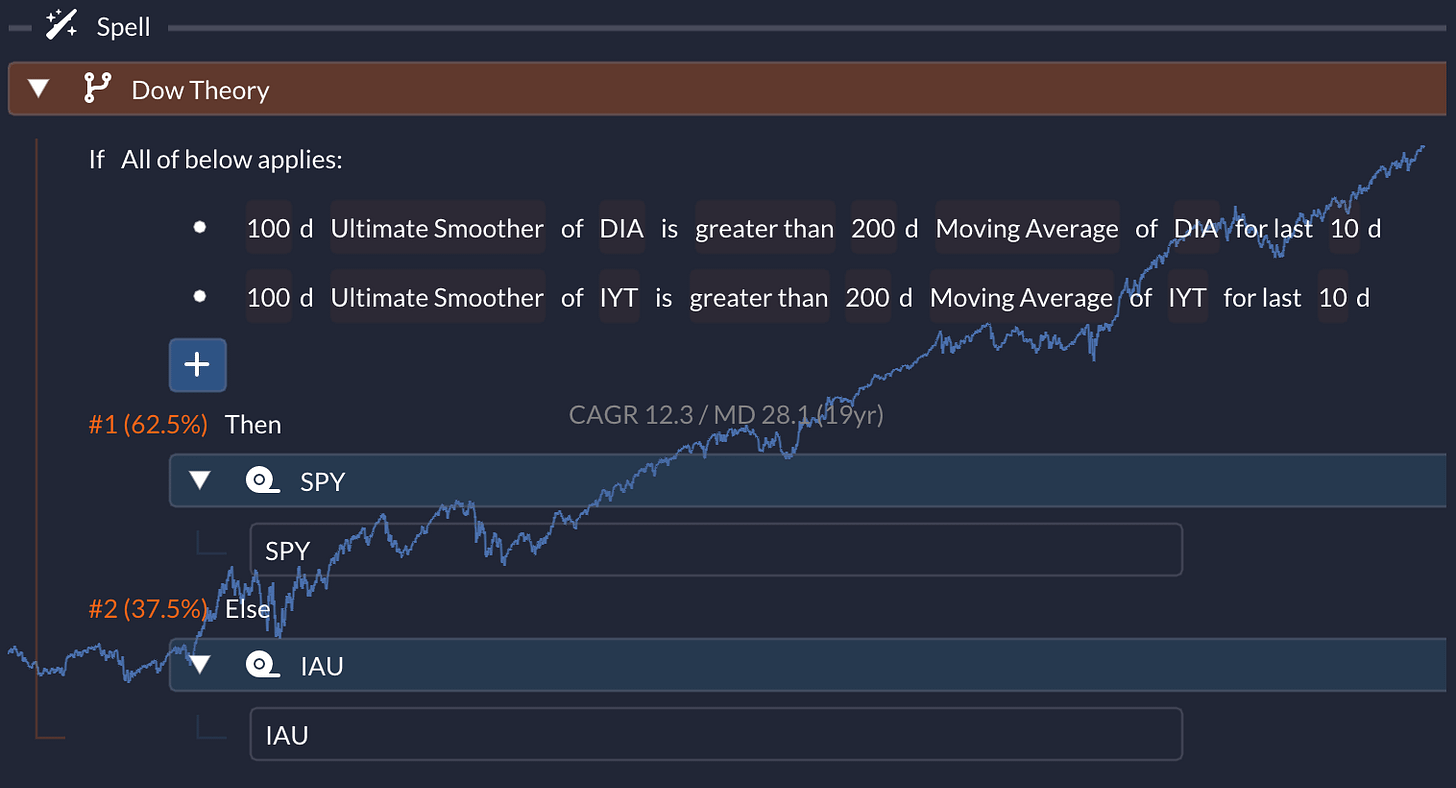Click the SPY group header label
This screenshot has width=1456, height=788.
point(322,481)
